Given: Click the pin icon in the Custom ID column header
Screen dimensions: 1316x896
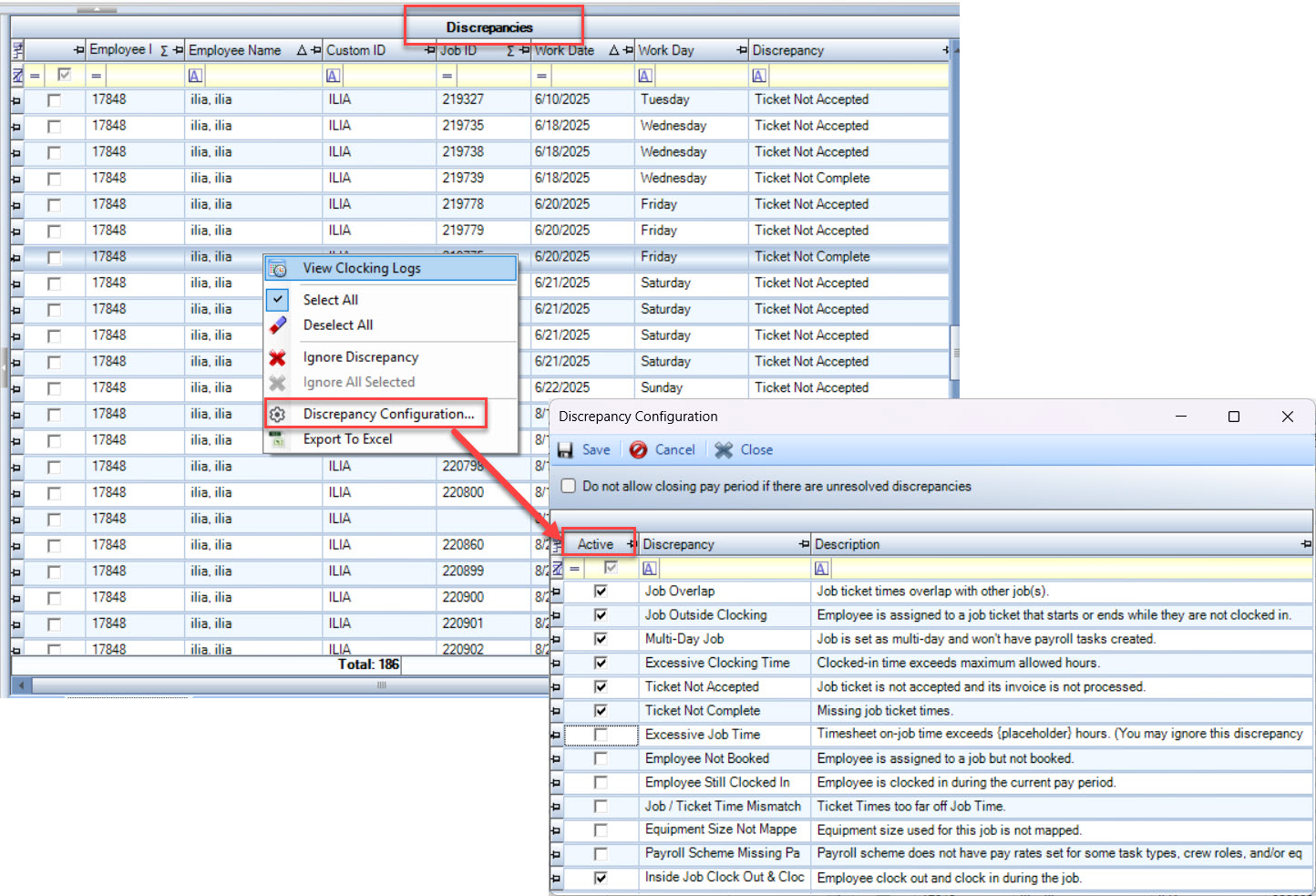Looking at the screenshot, I should pyautogui.click(x=430, y=50).
